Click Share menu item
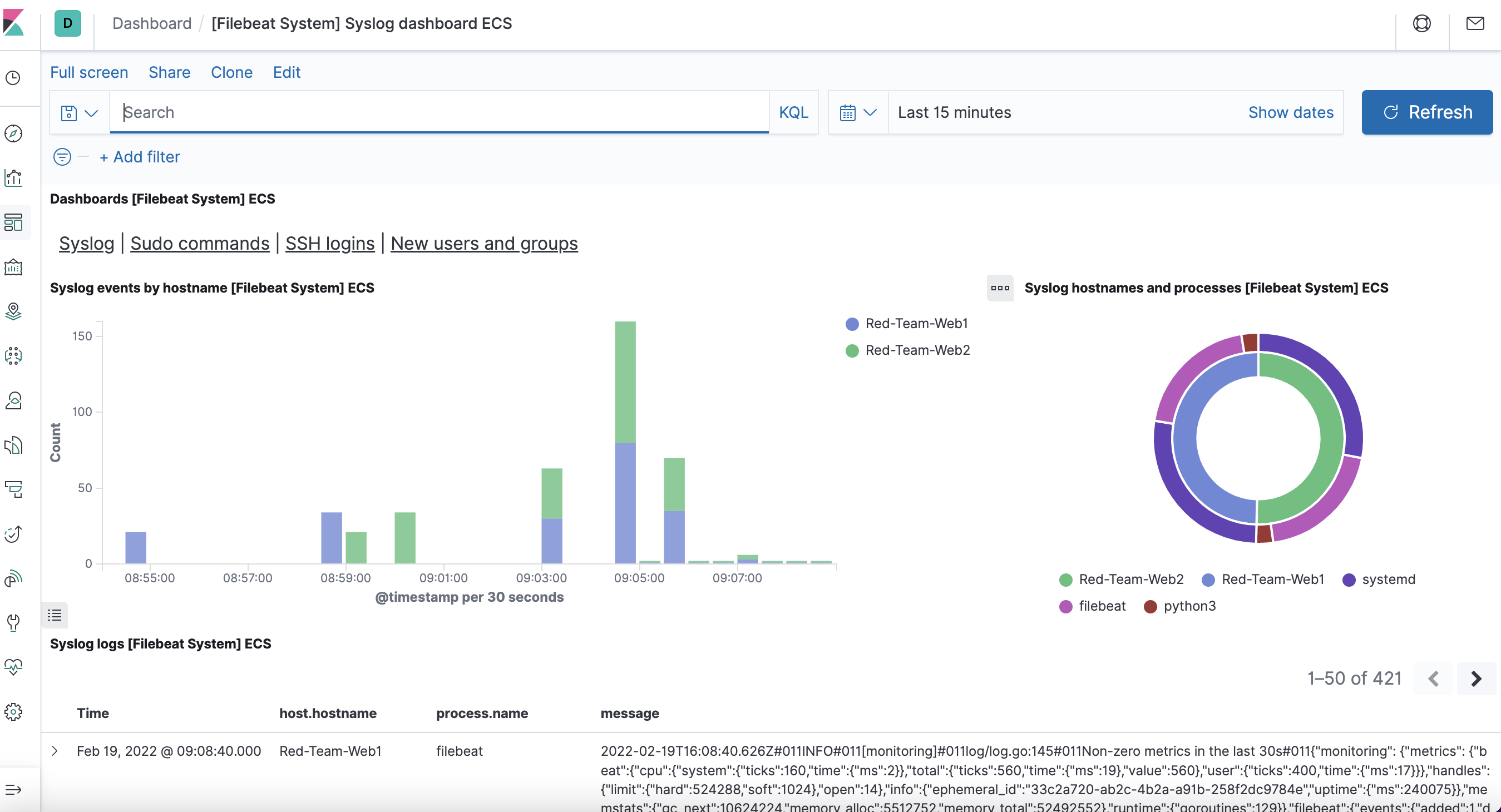Viewport: 1501px width, 812px height. pyautogui.click(x=170, y=72)
